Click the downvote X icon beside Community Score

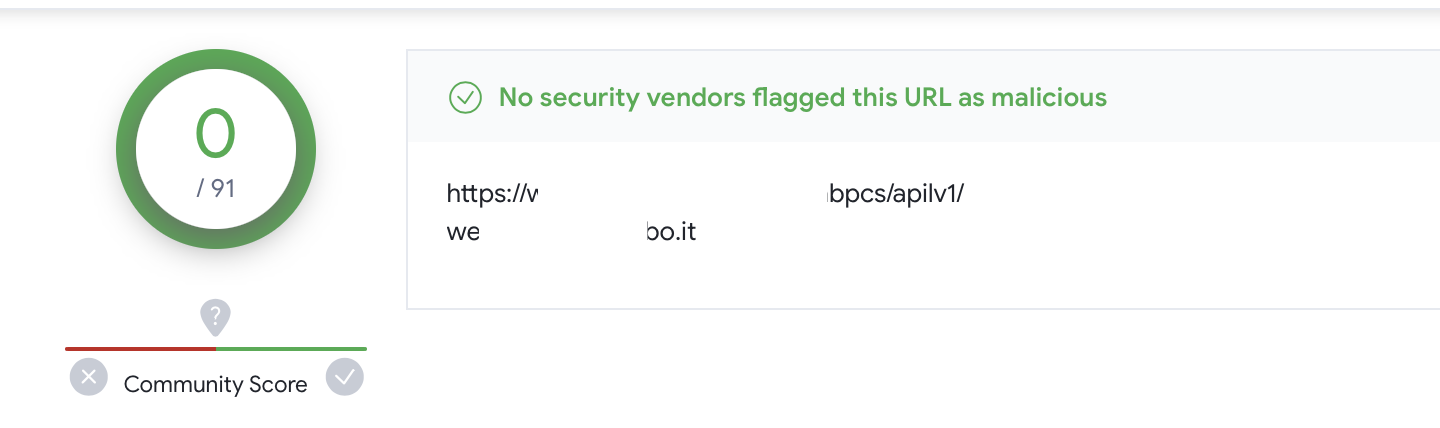[x=88, y=377]
